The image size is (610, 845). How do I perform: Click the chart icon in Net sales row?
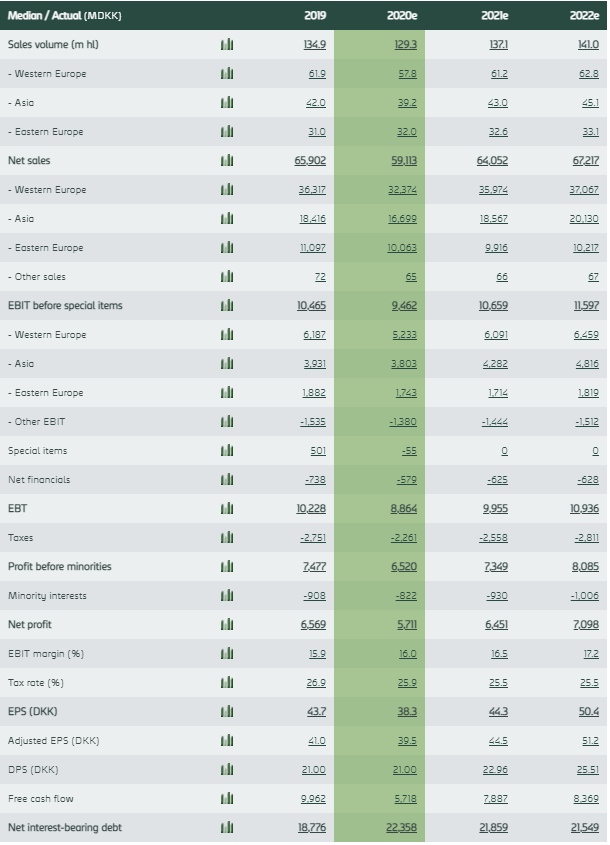[x=226, y=161]
